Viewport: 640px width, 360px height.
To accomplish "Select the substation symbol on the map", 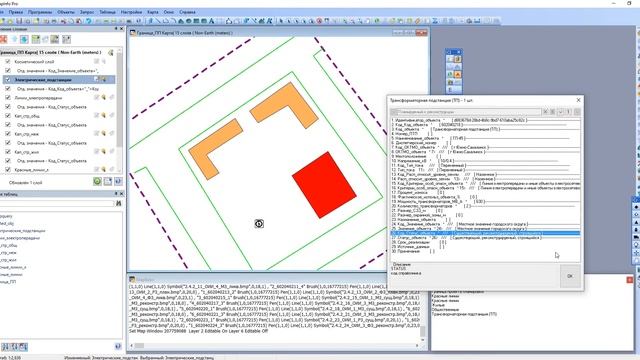I will pos(259,223).
